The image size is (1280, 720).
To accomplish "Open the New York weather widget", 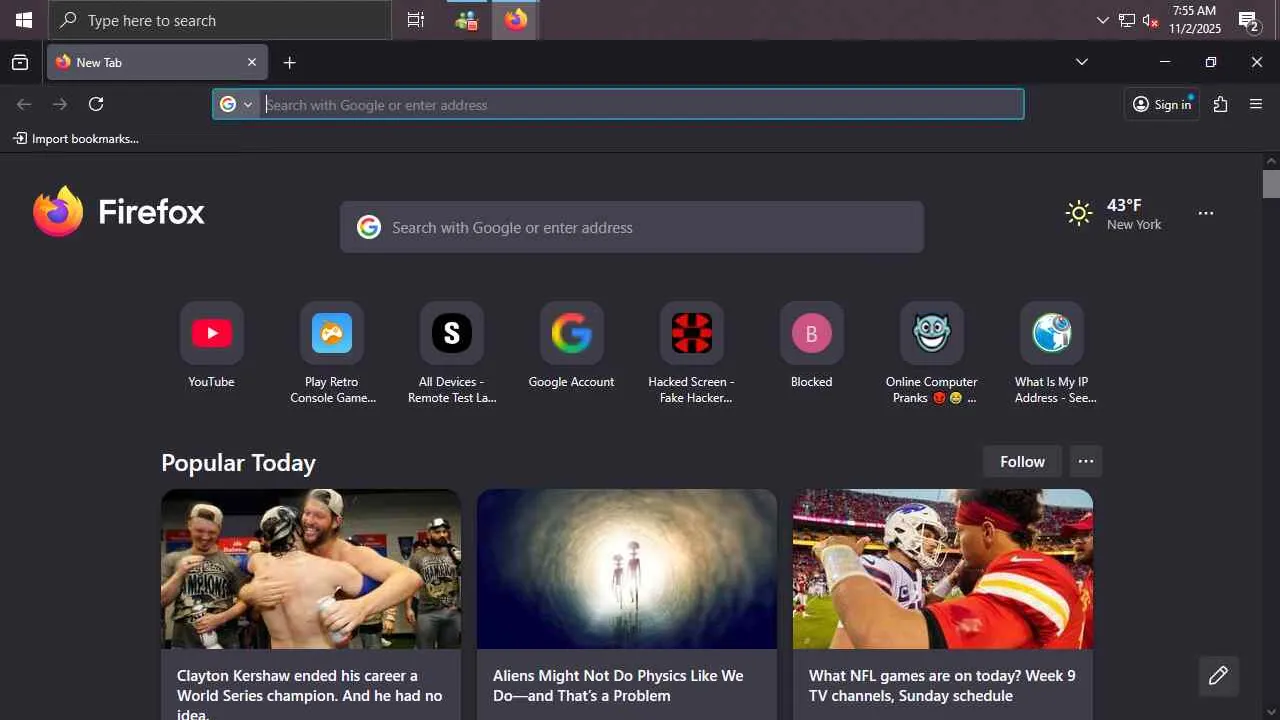I will pyautogui.click(x=1114, y=214).
